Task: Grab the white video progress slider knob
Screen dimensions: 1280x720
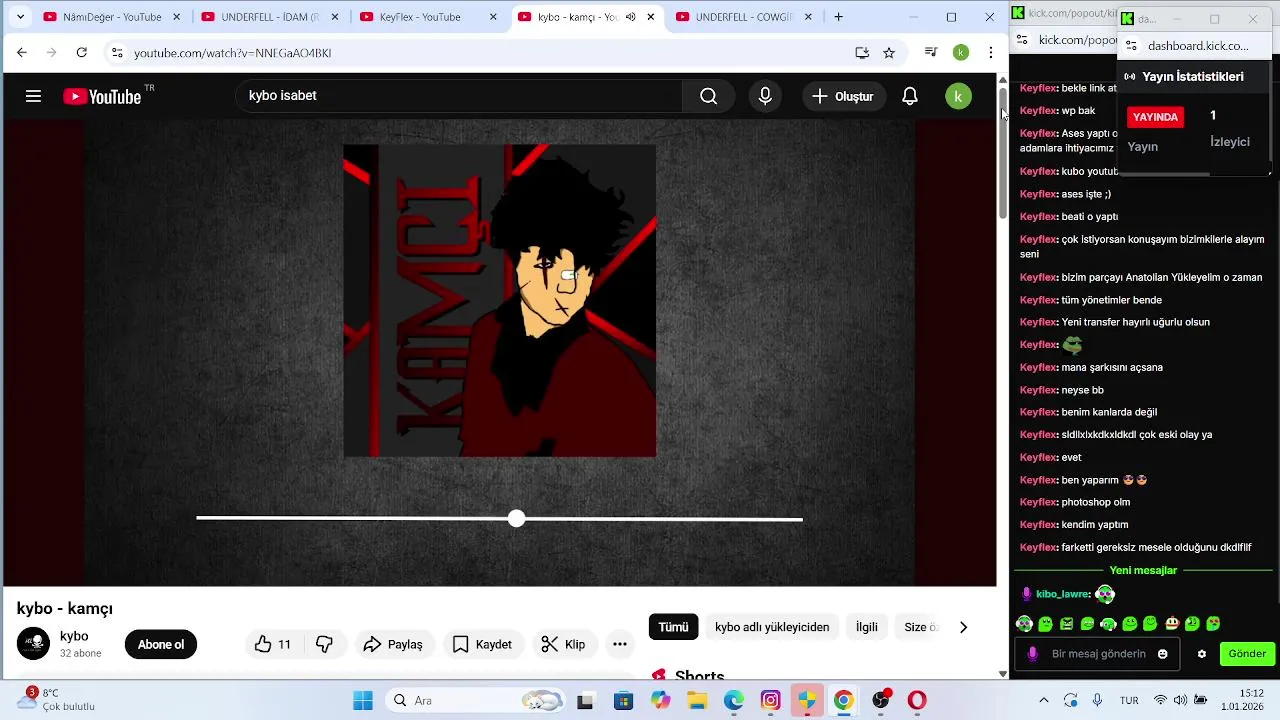Action: click(x=516, y=518)
